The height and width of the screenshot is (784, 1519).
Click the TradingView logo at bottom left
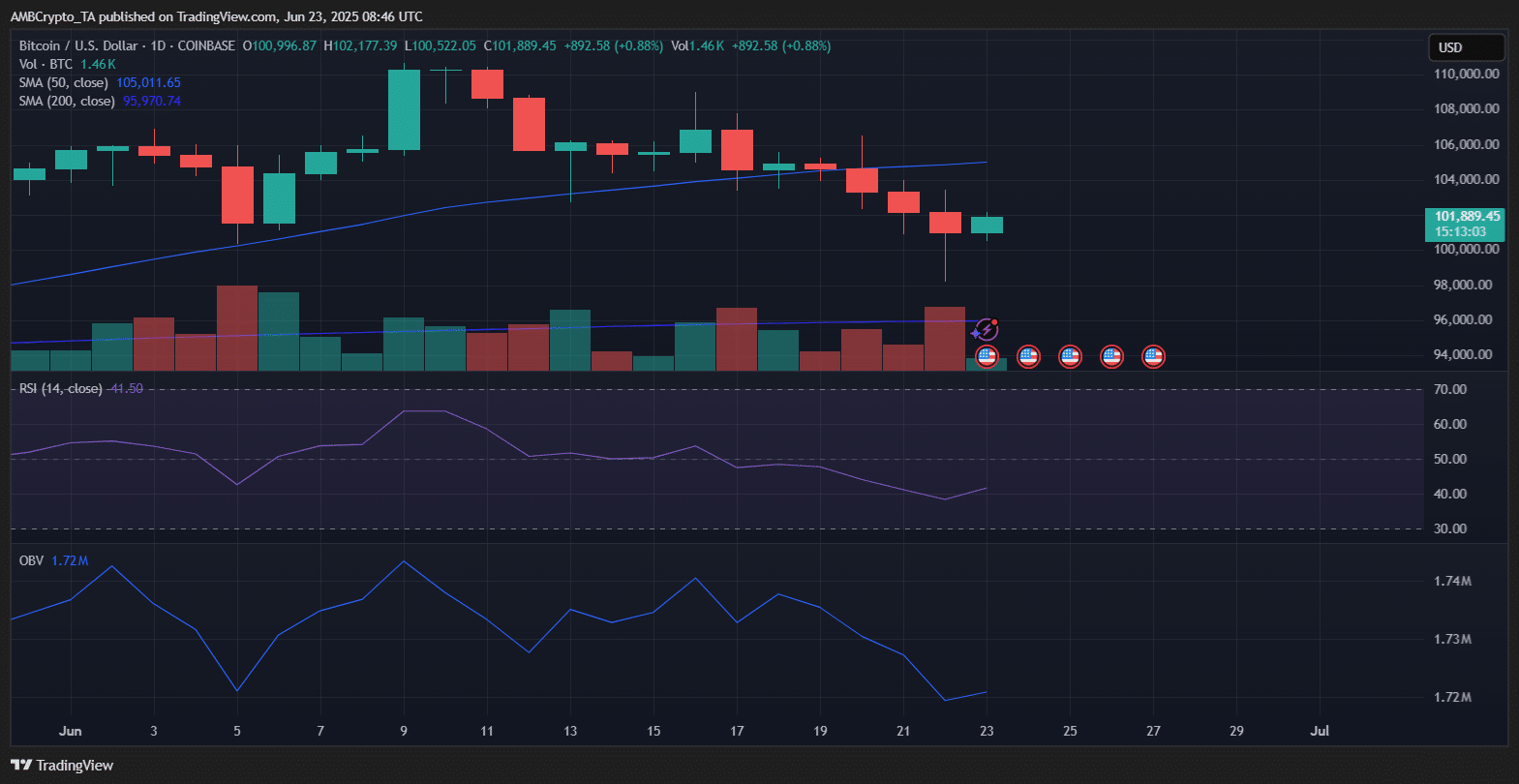62,766
